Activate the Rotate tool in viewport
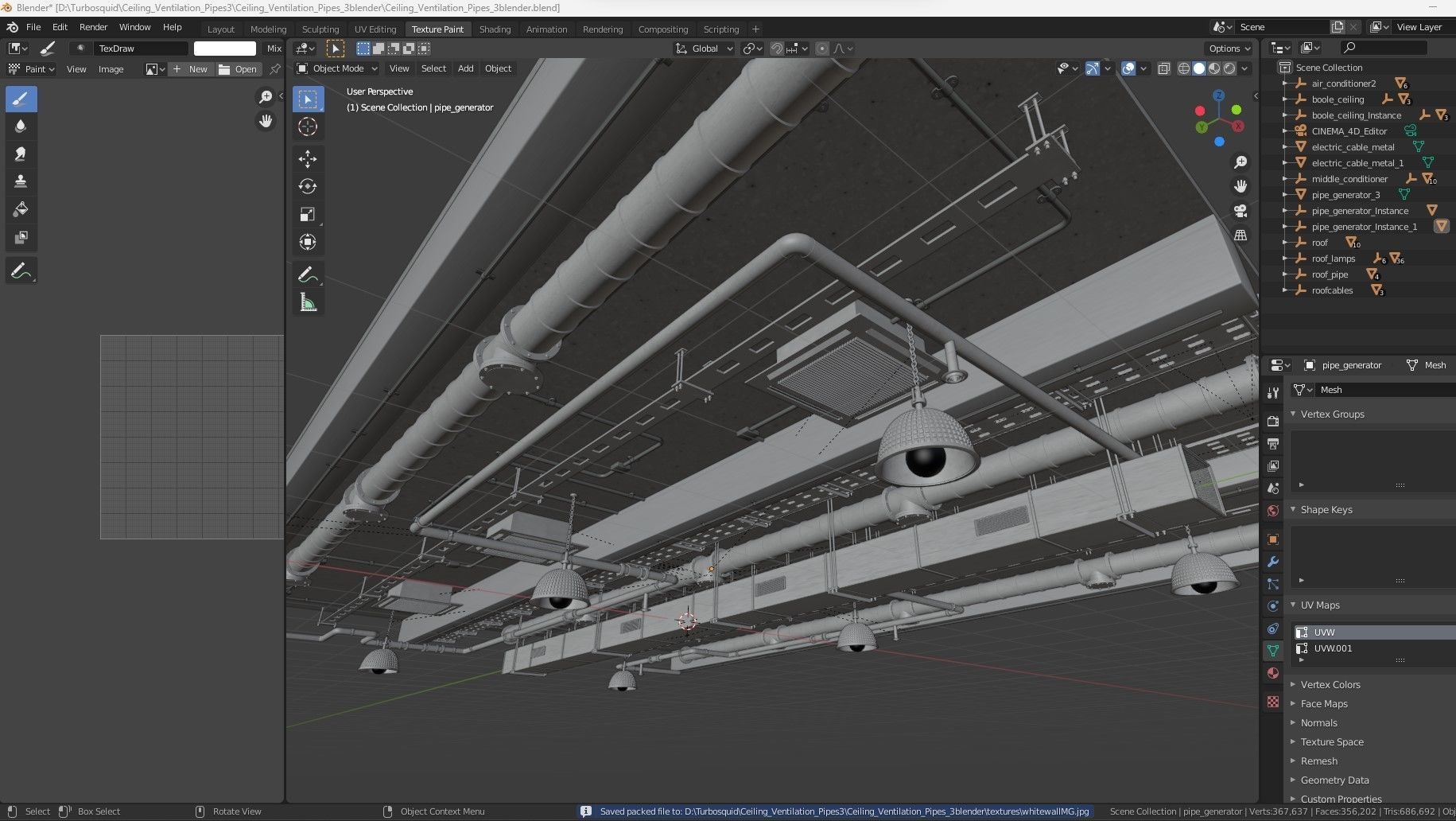The image size is (1456, 821). [308, 187]
